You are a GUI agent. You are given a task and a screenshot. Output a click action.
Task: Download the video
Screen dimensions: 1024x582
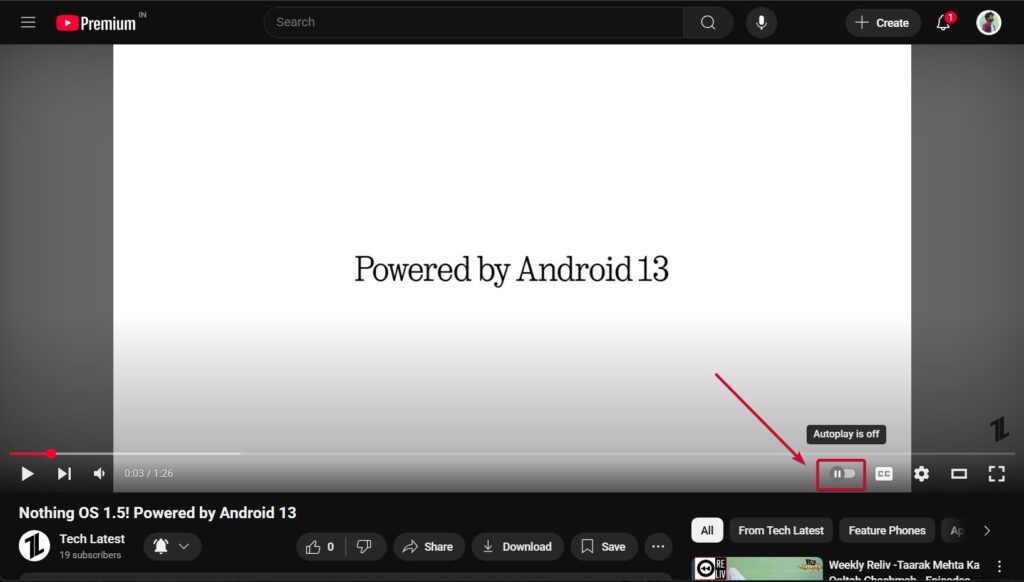518,546
